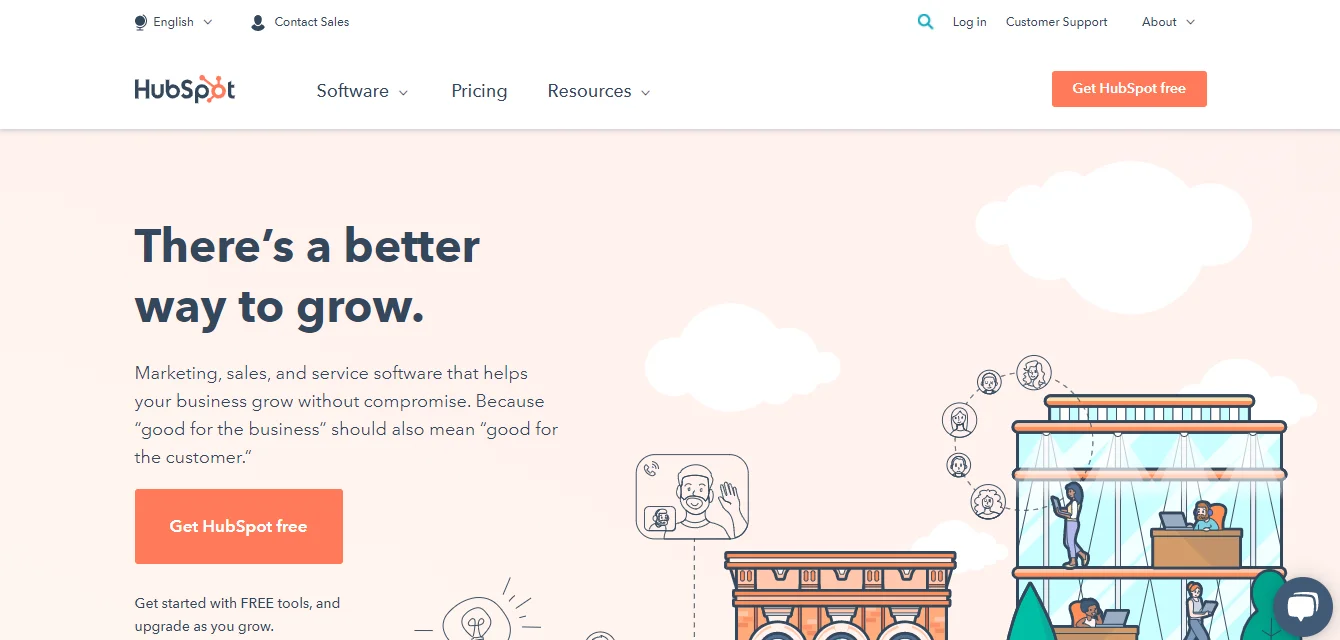
Task: Click the phone handset icon in video call card
Action: point(652,468)
